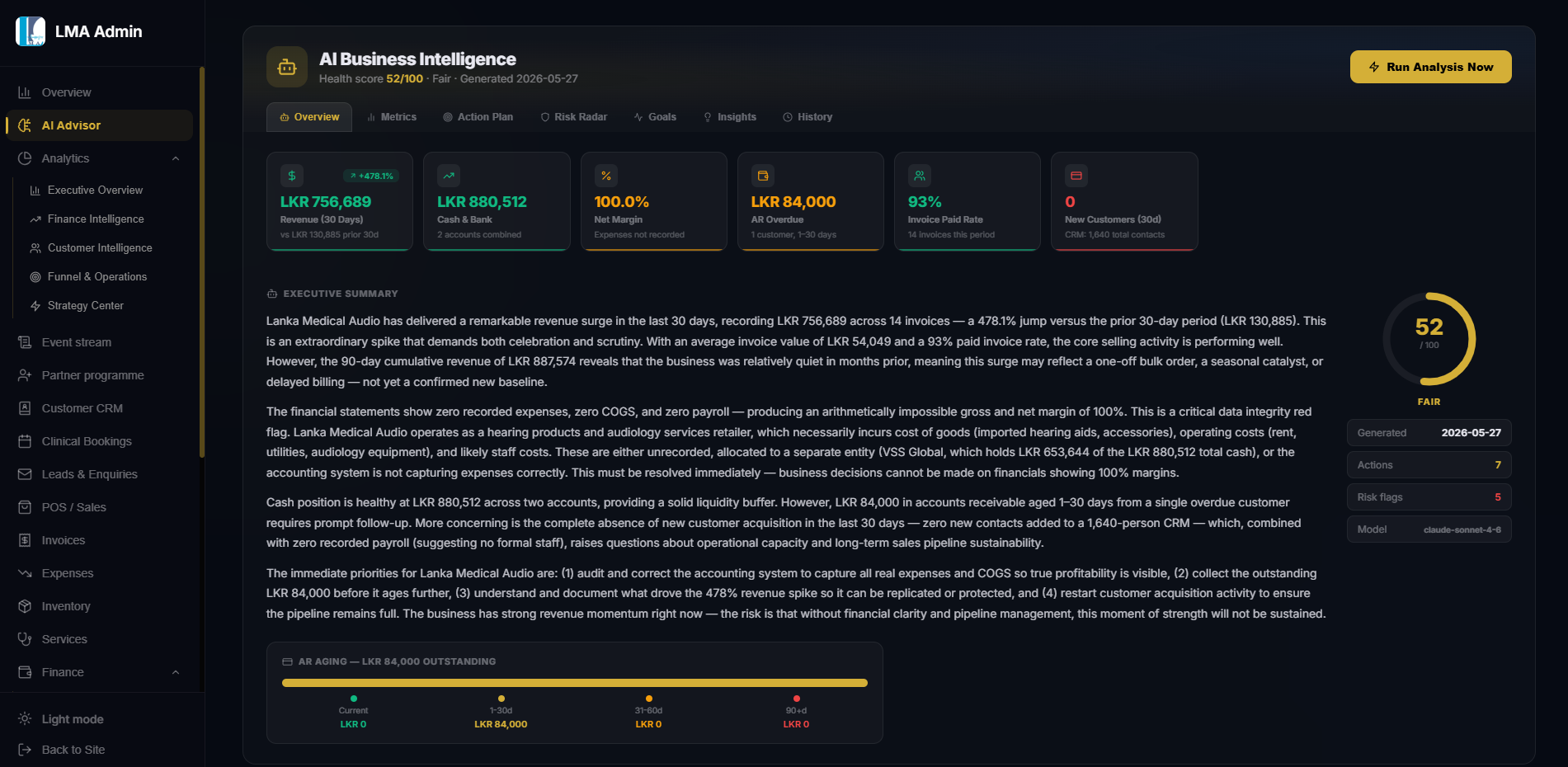The height and width of the screenshot is (767, 1568).
Task: Click the Risk flags count row
Action: [x=1429, y=497]
